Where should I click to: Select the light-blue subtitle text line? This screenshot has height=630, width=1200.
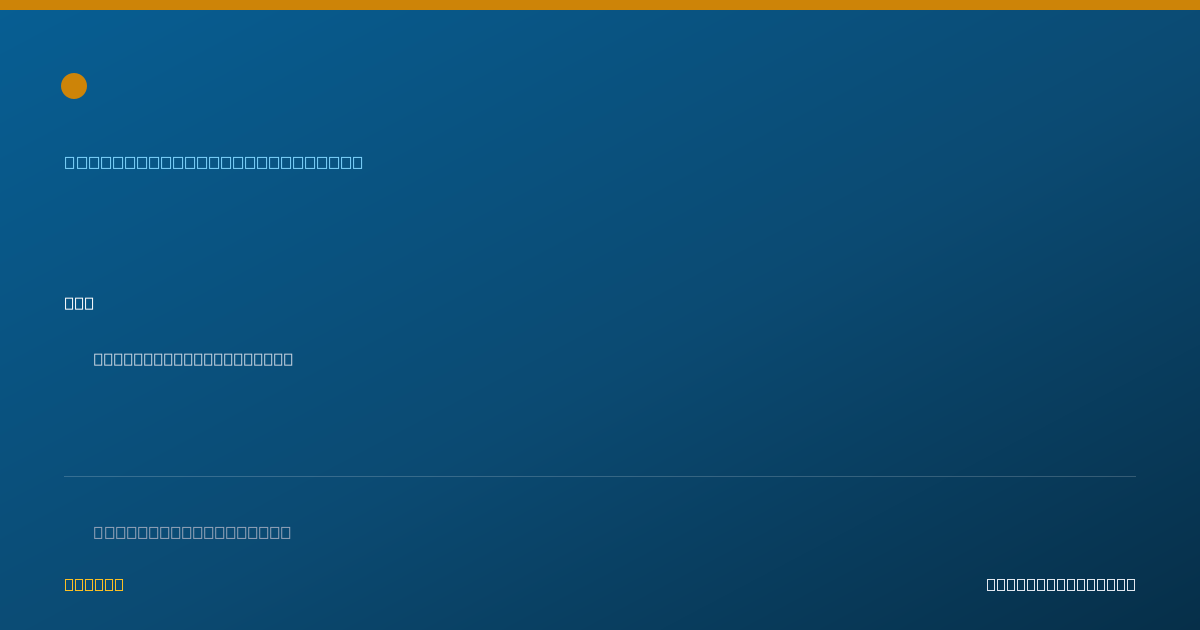(214, 162)
